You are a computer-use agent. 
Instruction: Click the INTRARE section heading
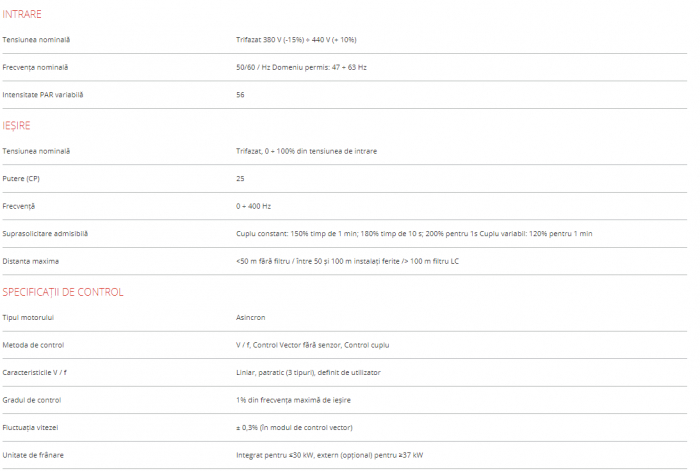pos(22,14)
